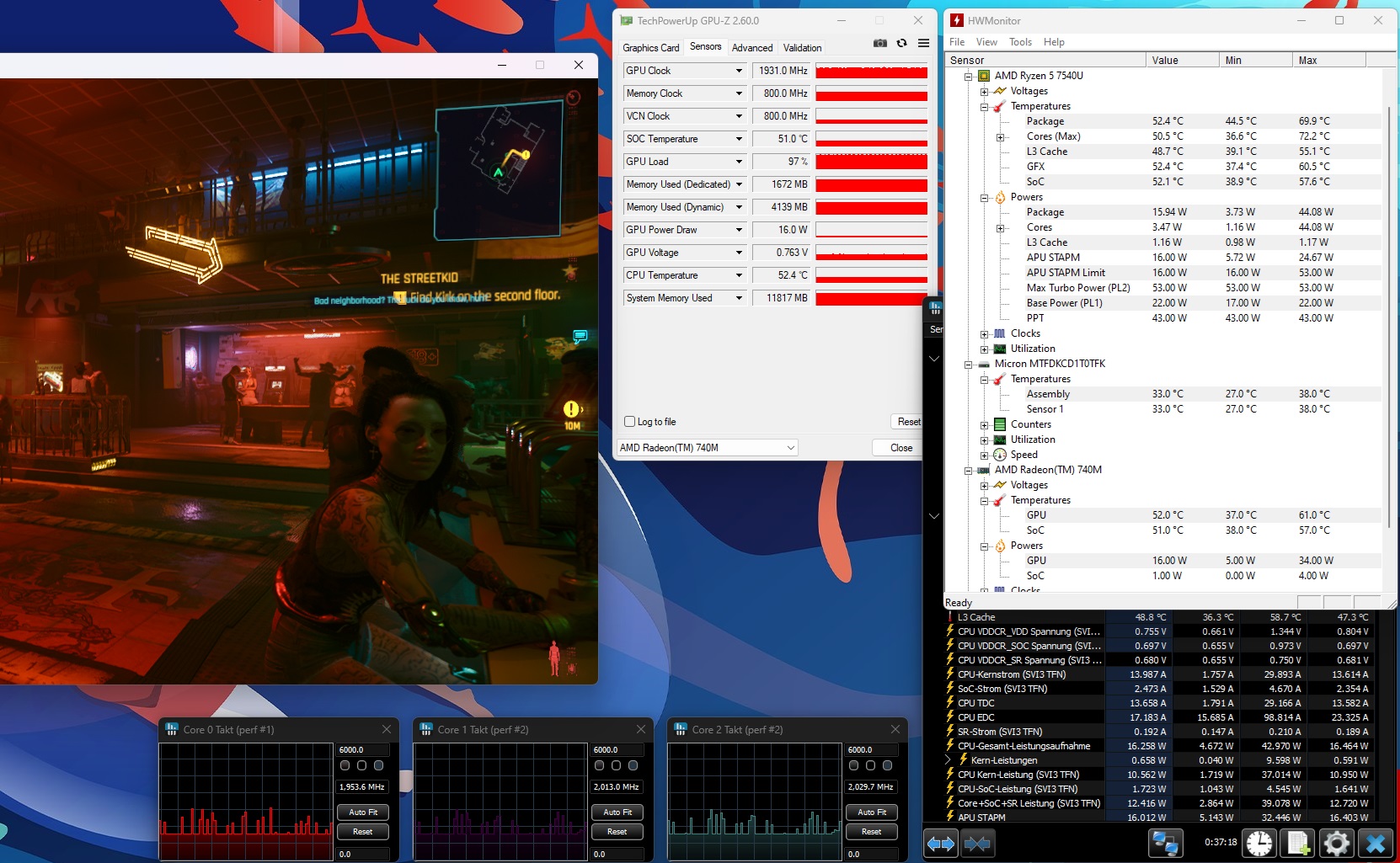The width and height of the screenshot is (1400, 863).
Task: Click Auto Fit in Core 2 Takt window
Action: point(872,812)
